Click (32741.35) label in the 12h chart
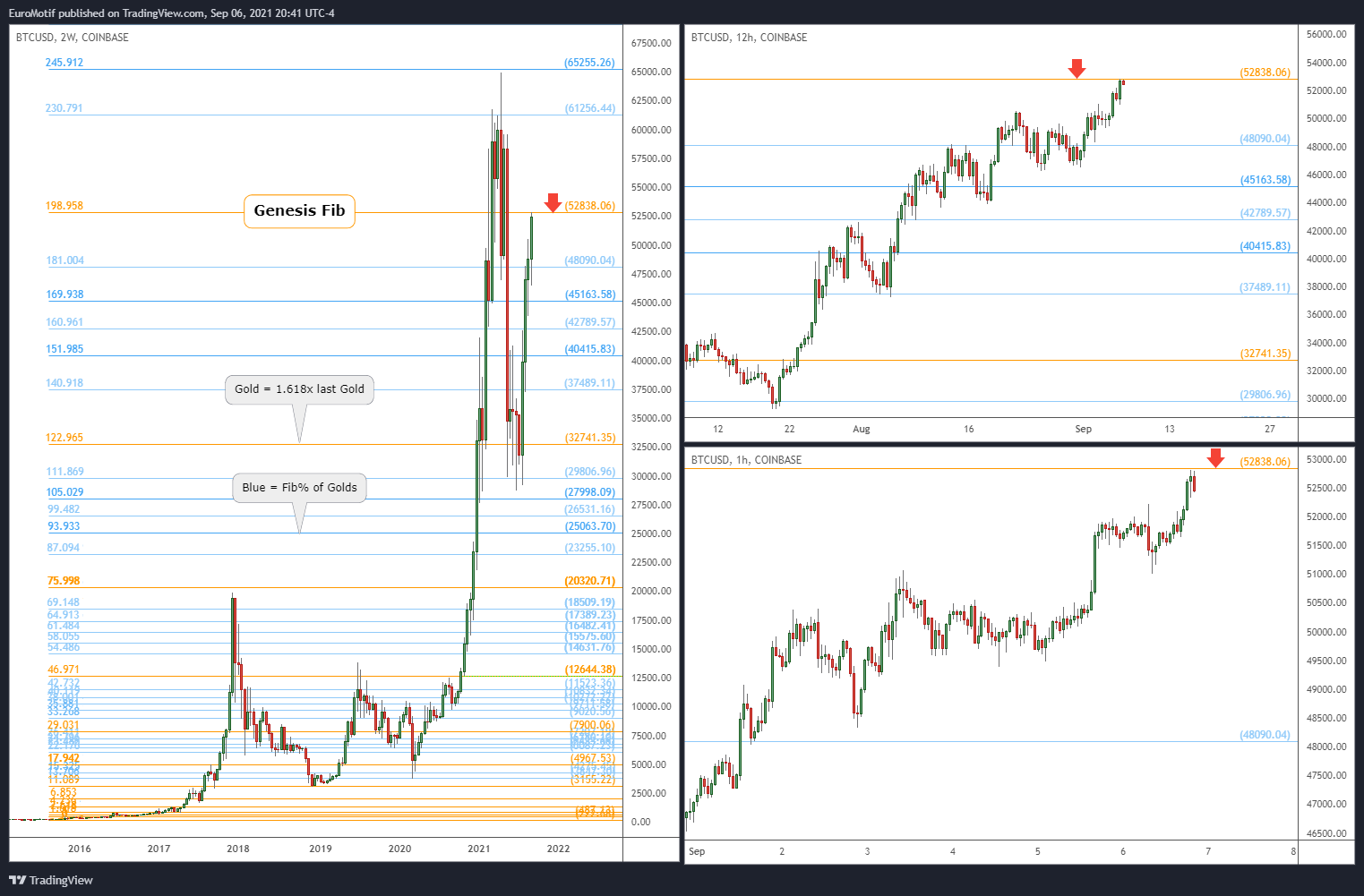 pyautogui.click(x=1265, y=354)
